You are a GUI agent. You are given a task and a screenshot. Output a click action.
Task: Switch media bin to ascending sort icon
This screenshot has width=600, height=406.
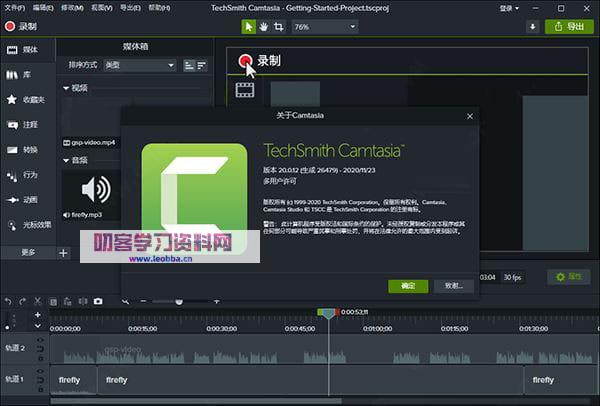click(189, 65)
